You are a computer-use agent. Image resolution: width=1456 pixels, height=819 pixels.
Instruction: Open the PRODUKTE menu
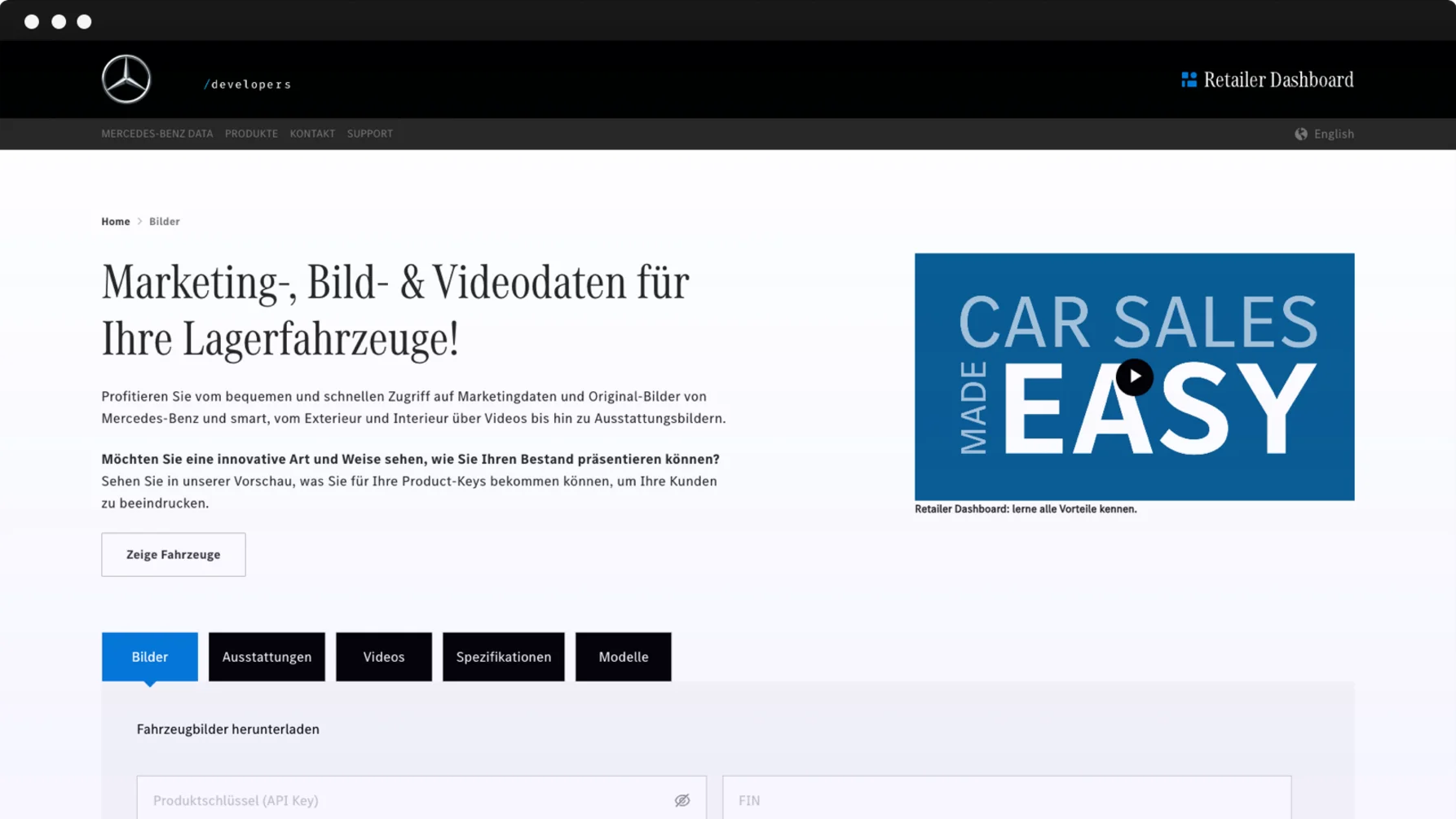251,134
